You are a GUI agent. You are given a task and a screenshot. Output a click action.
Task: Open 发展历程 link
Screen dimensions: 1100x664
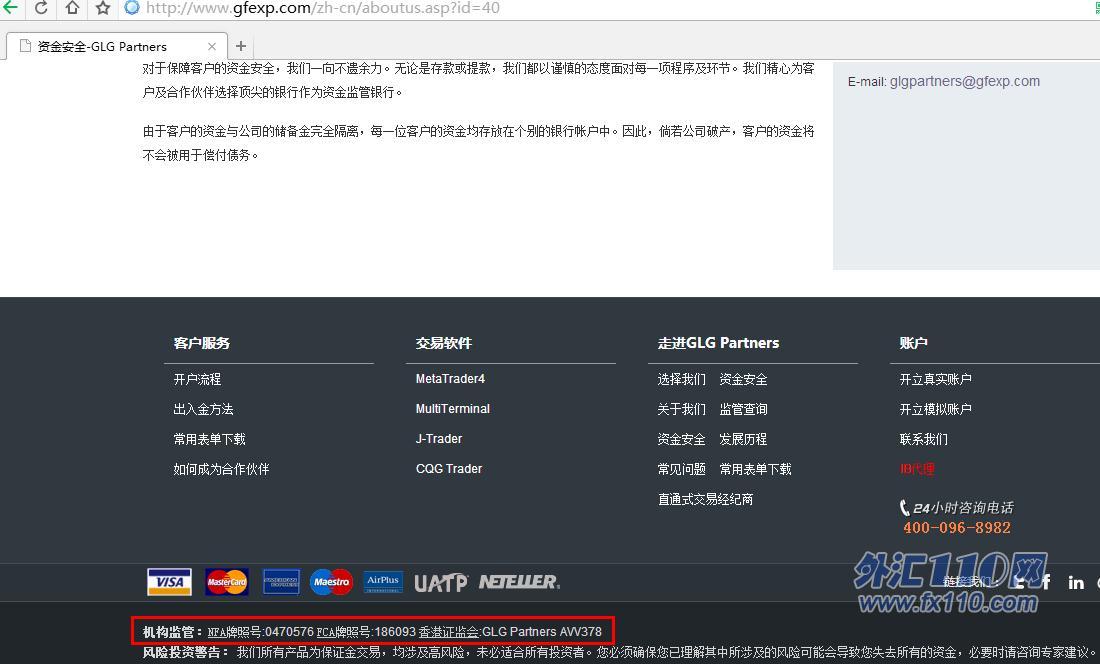[x=744, y=440]
